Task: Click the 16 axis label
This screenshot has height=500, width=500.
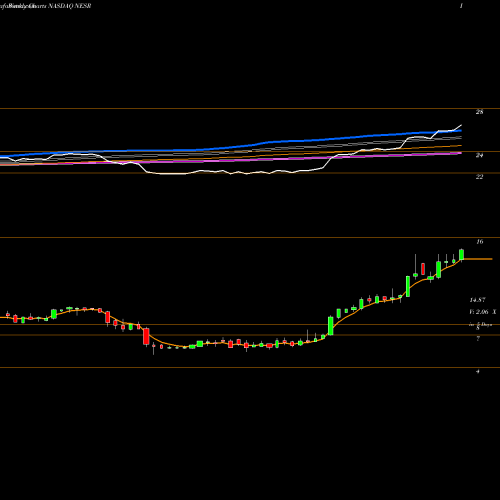Action: pyautogui.click(x=479, y=241)
